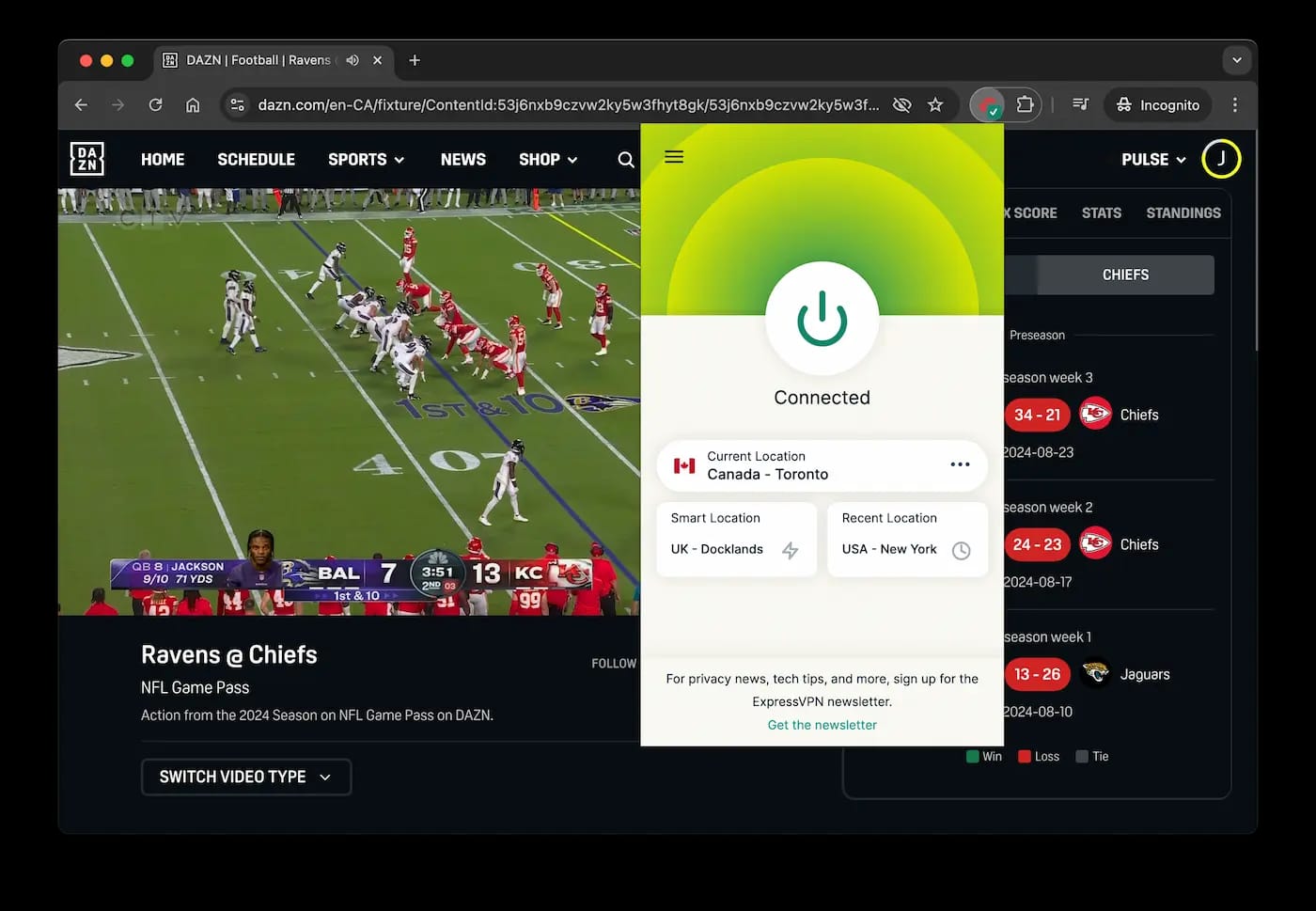Screen dimensions: 1316x911
Task: Expand the PULSE dropdown
Action: click(1153, 160)
